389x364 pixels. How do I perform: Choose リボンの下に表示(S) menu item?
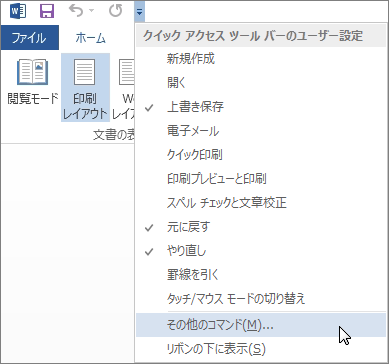point(261,349)
